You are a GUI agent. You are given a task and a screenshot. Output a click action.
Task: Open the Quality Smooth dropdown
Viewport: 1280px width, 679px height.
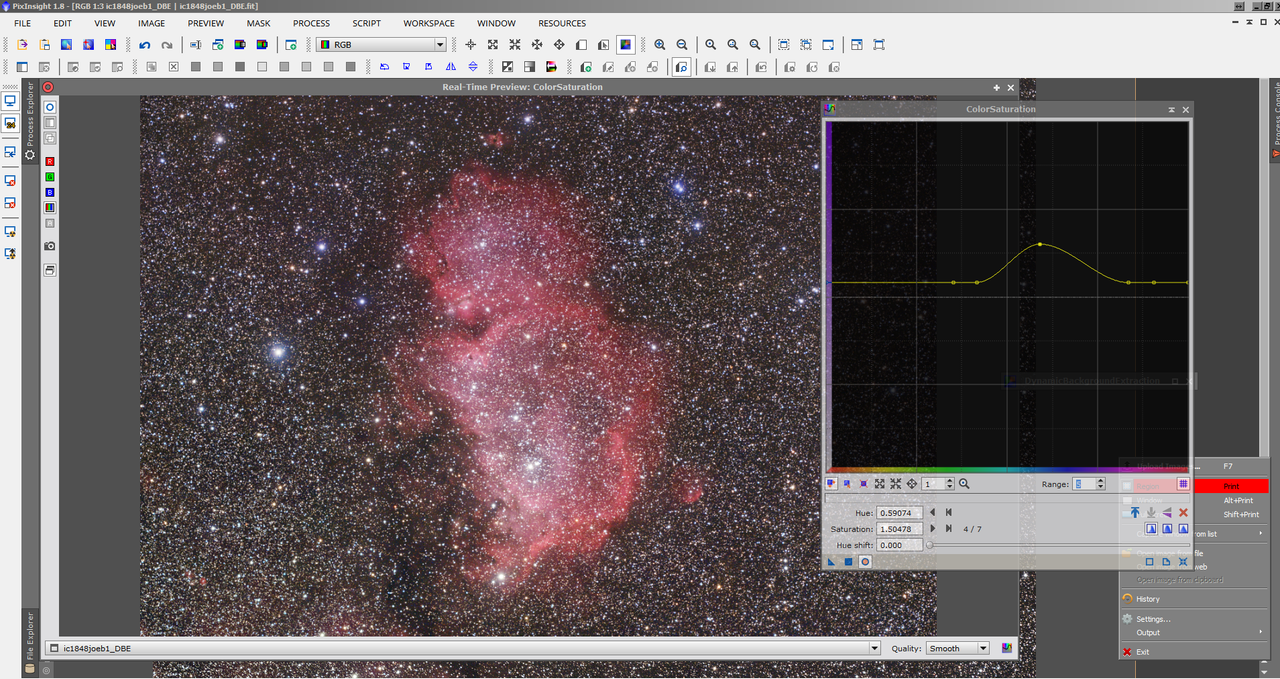coord(958,648)
